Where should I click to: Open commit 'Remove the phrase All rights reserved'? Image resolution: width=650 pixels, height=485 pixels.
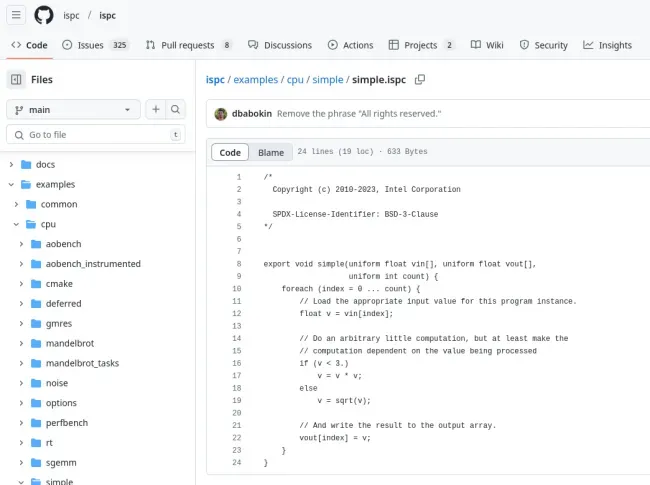359,114
